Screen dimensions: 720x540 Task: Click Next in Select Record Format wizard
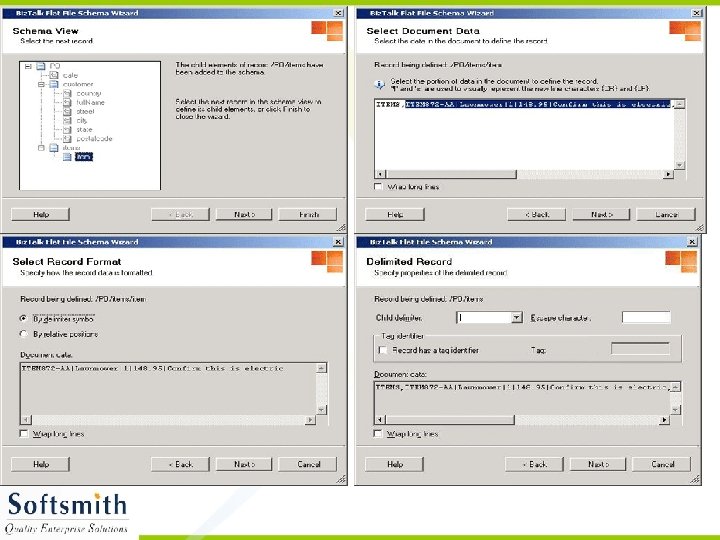tap(244, 464)
